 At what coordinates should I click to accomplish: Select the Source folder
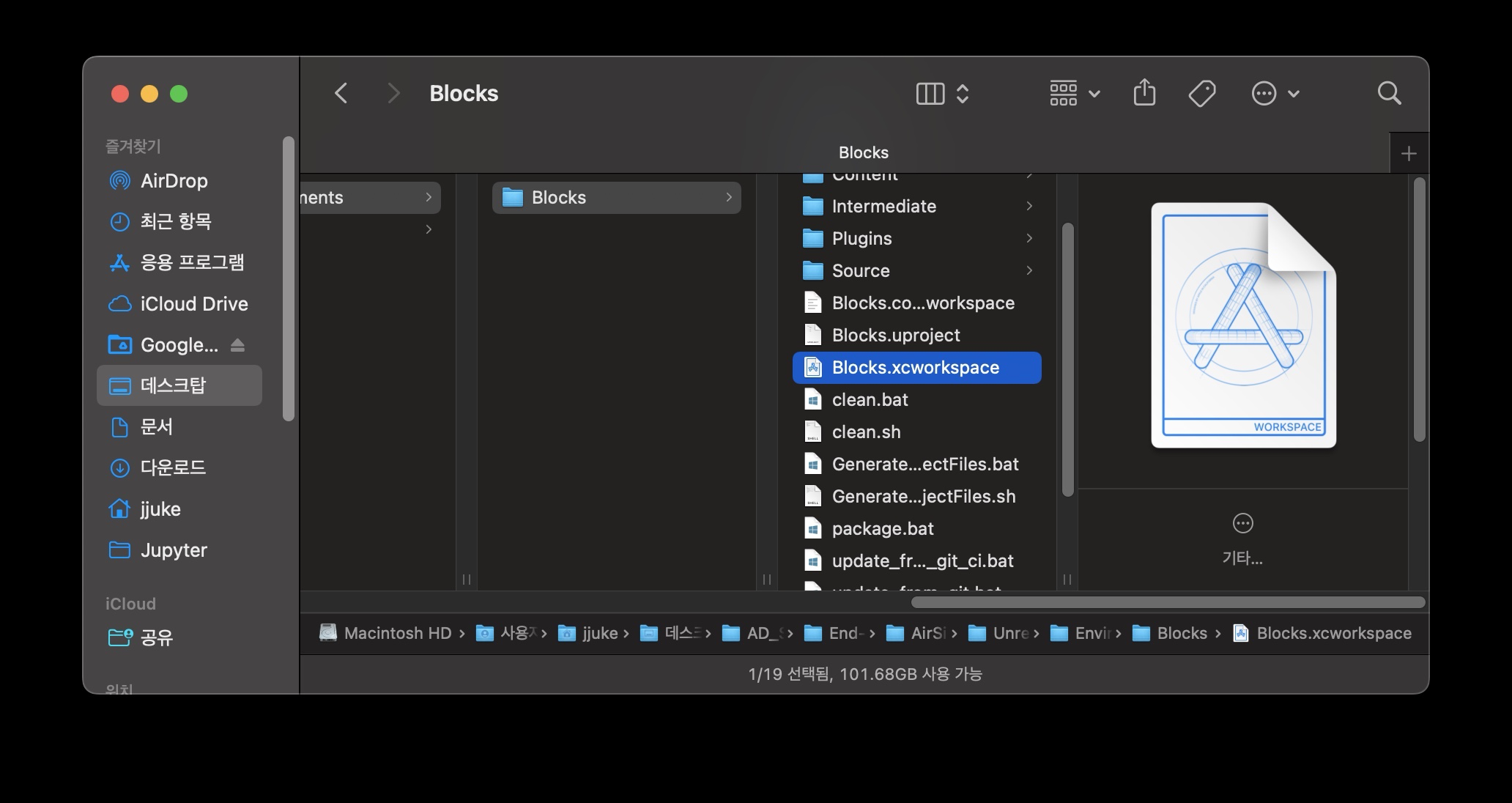pos(916,271)
